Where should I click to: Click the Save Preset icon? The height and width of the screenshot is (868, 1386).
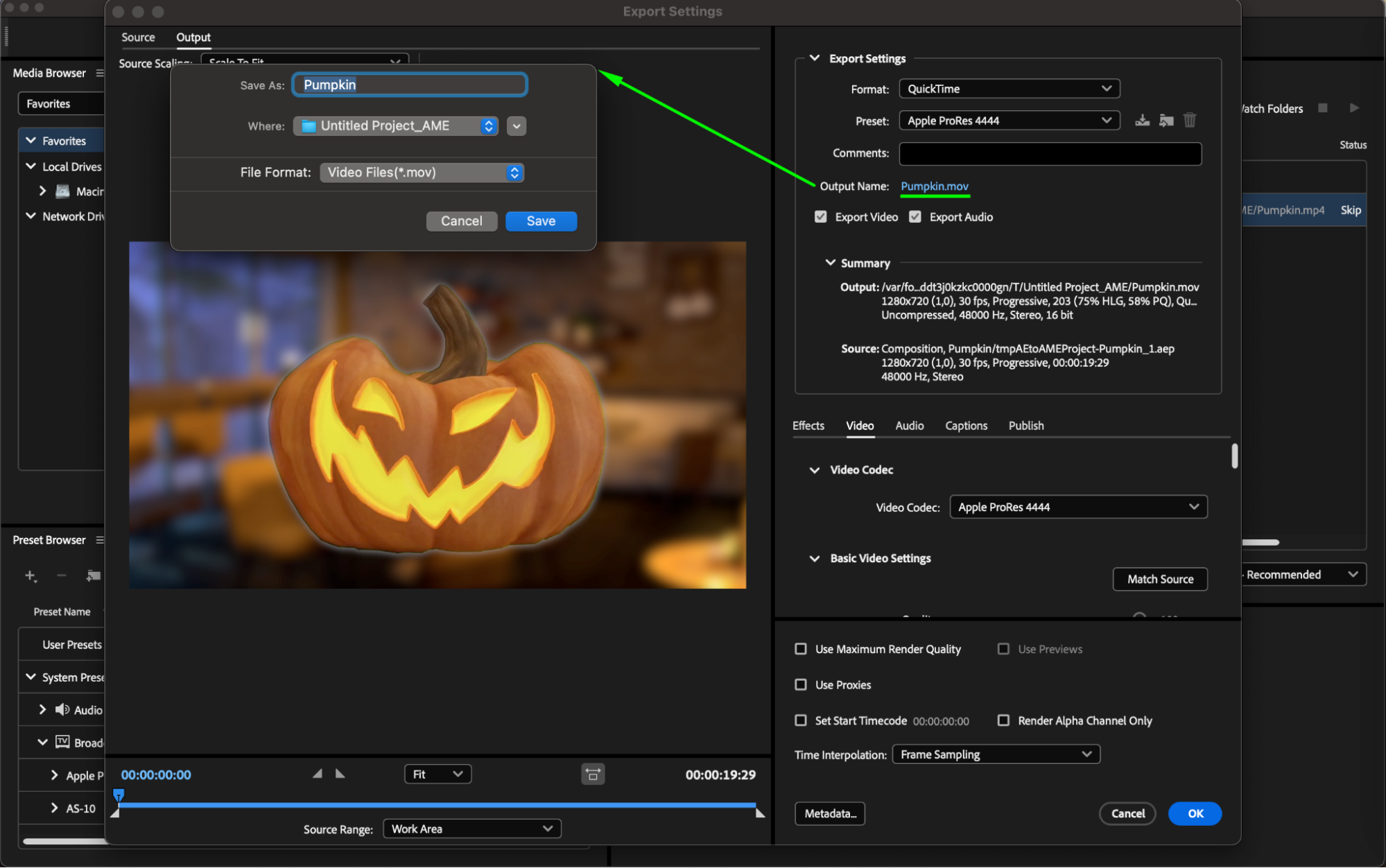(1142, 121)
